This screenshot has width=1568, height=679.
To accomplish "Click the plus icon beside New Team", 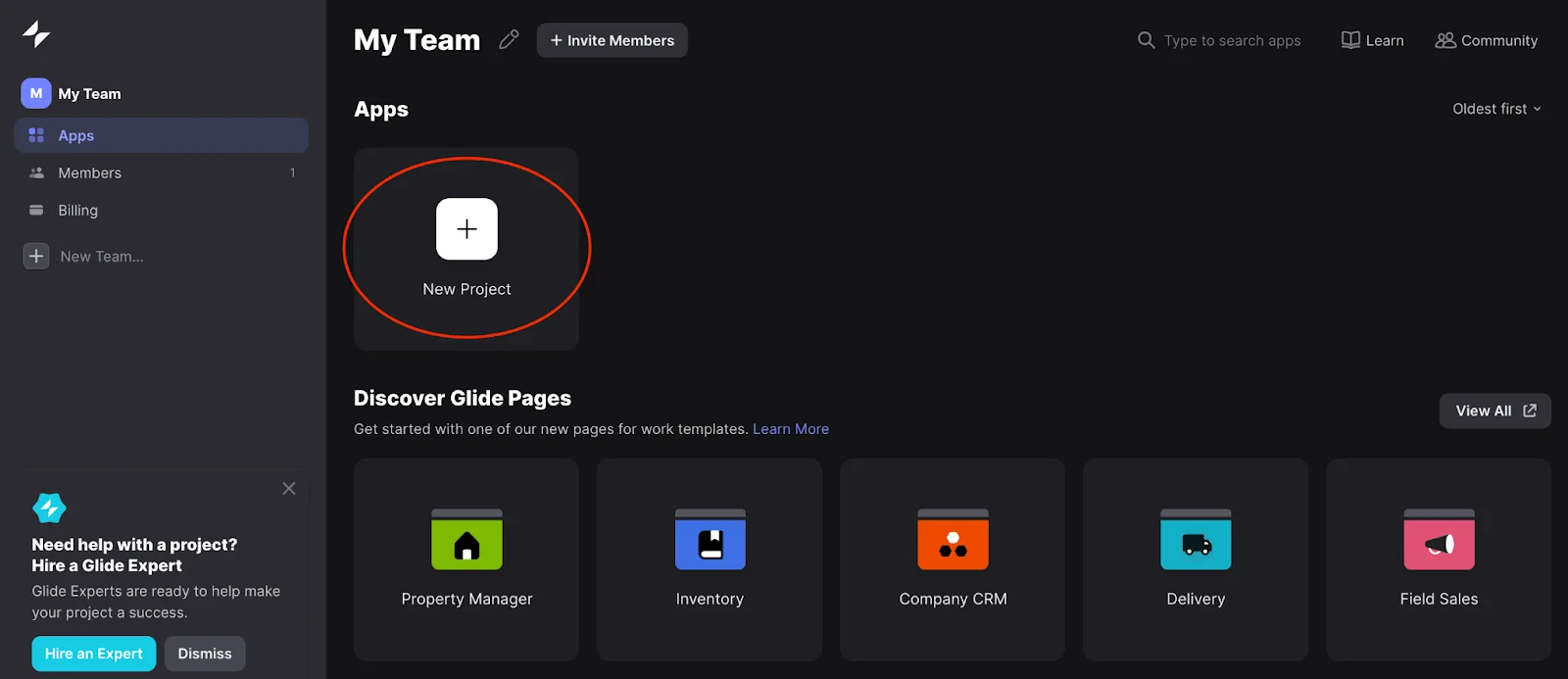I will pos(36,256).
